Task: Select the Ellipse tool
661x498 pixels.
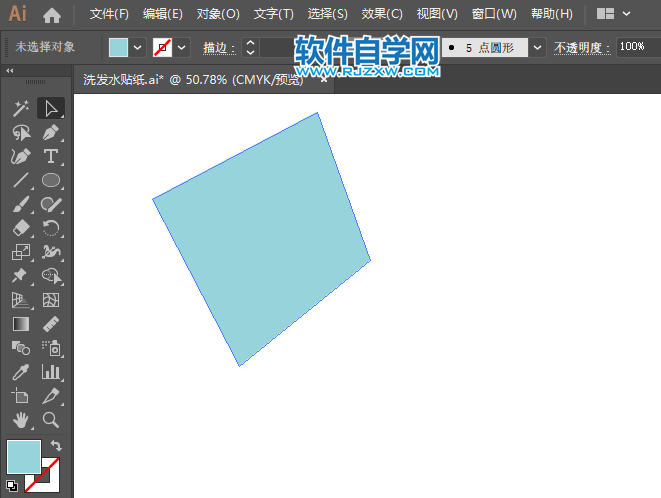Action: (51, 180)
